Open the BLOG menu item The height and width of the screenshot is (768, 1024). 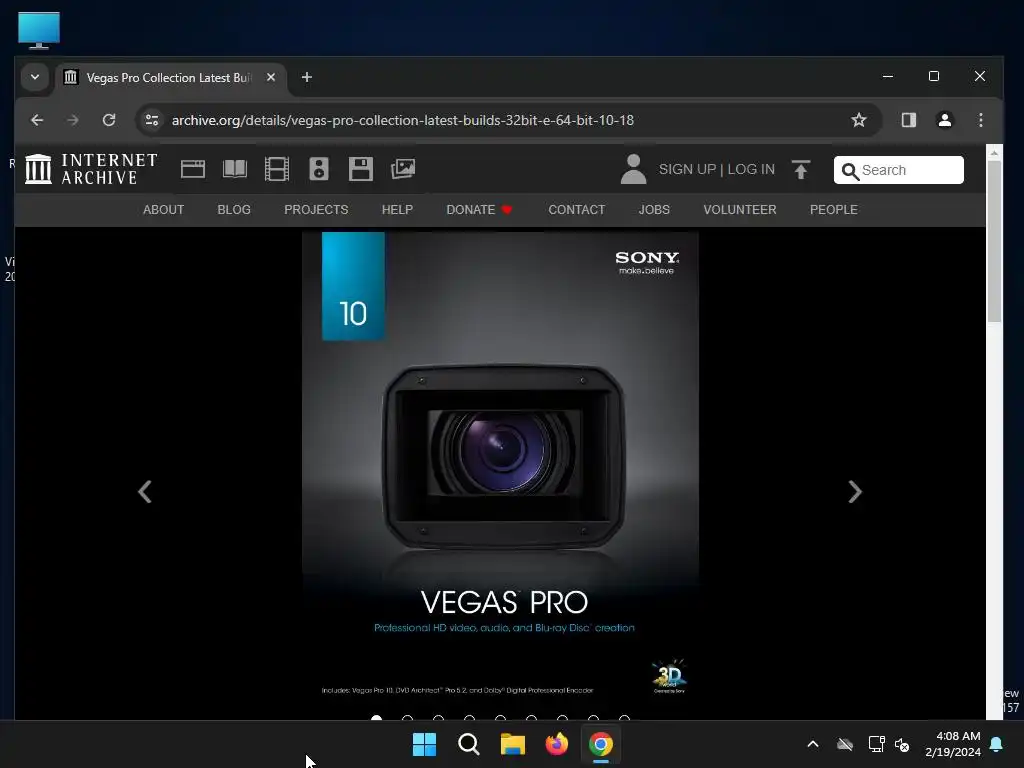click(x=234, y=210)
